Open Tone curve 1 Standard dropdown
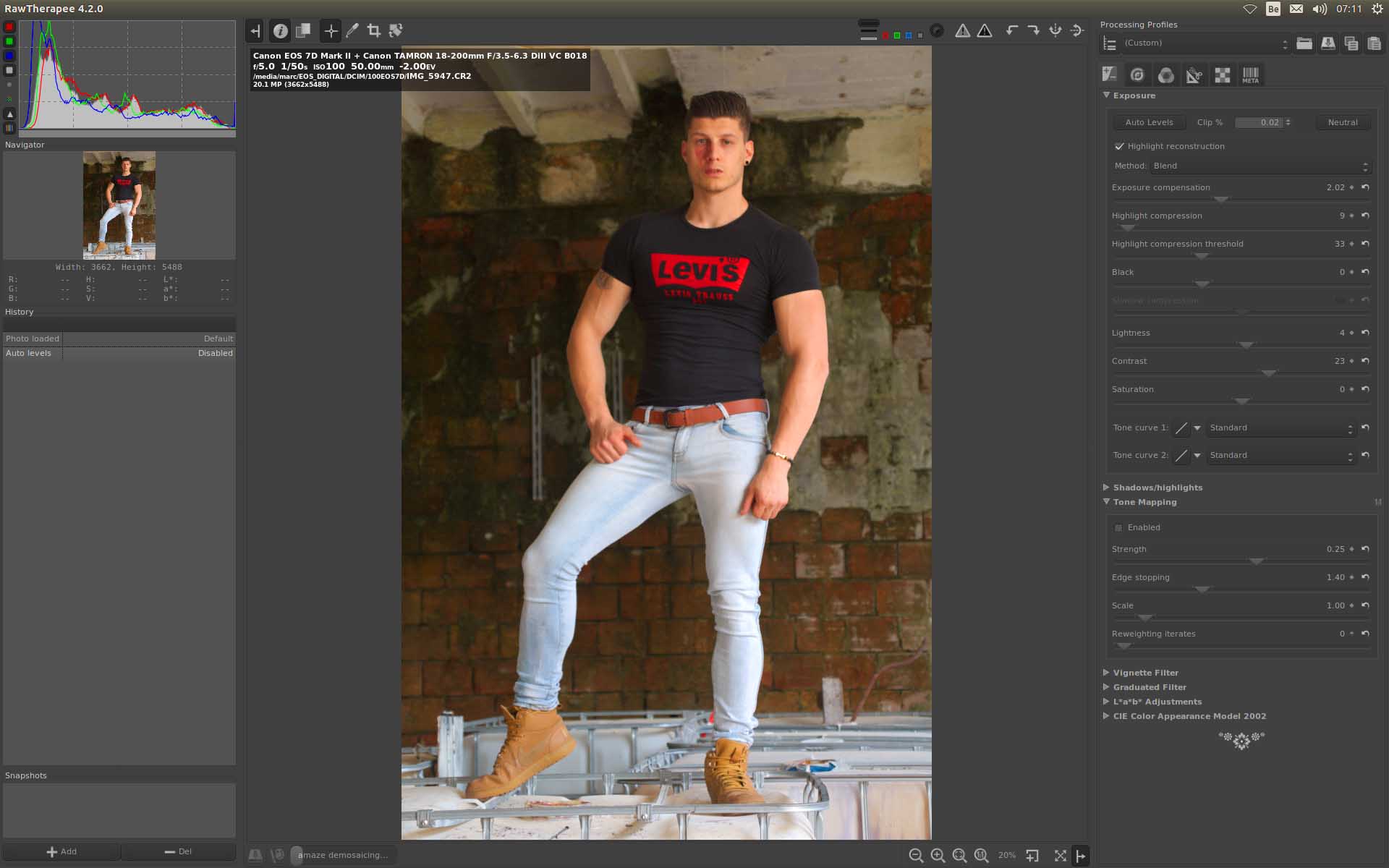Screen dimensions: 1389x868 (x=1279, y=428)
